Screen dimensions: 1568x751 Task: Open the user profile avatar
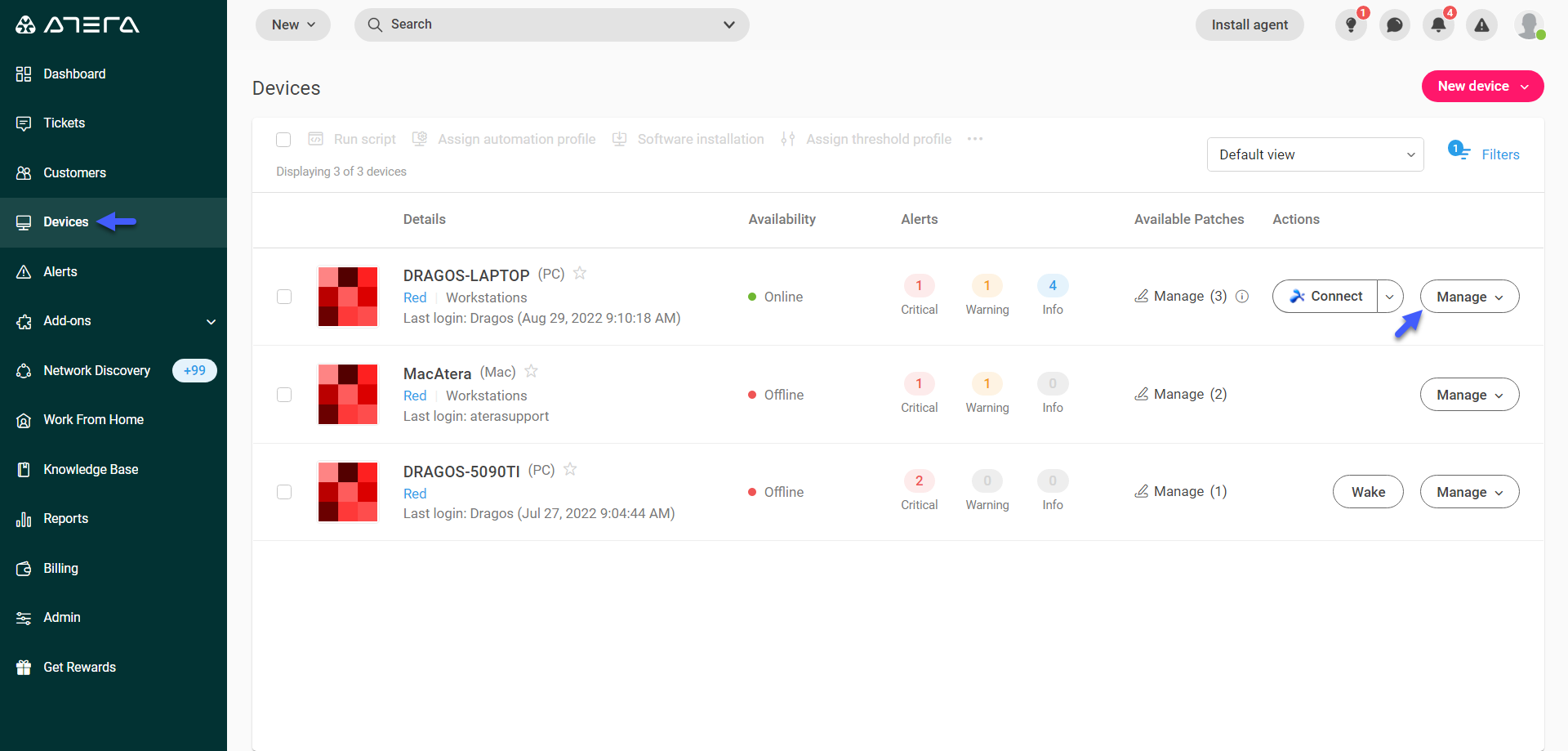coord(1529,25)
